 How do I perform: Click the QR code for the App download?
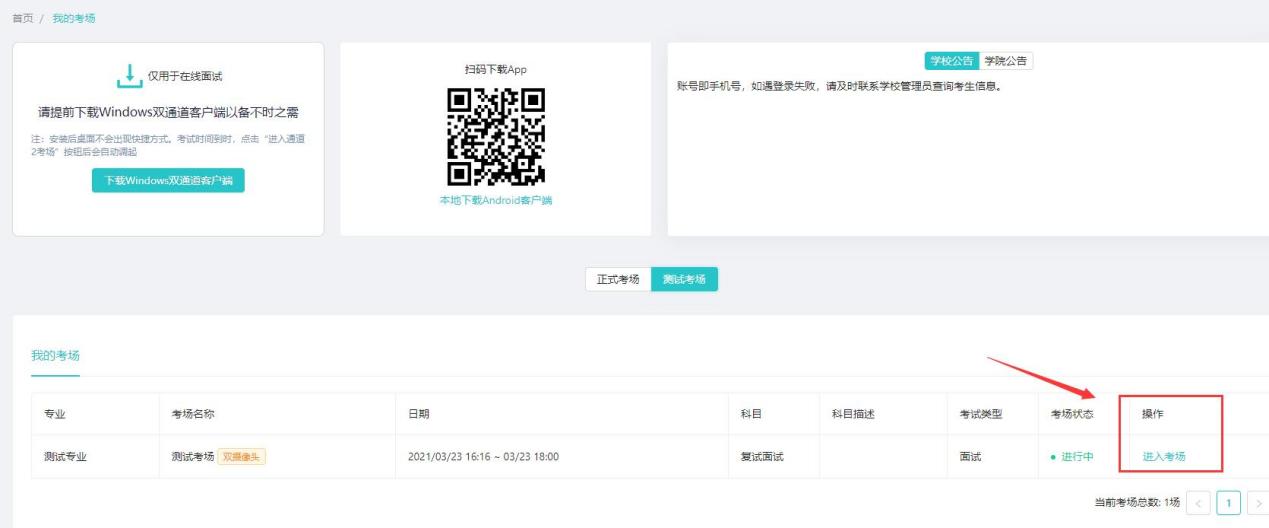click(496, 137)
